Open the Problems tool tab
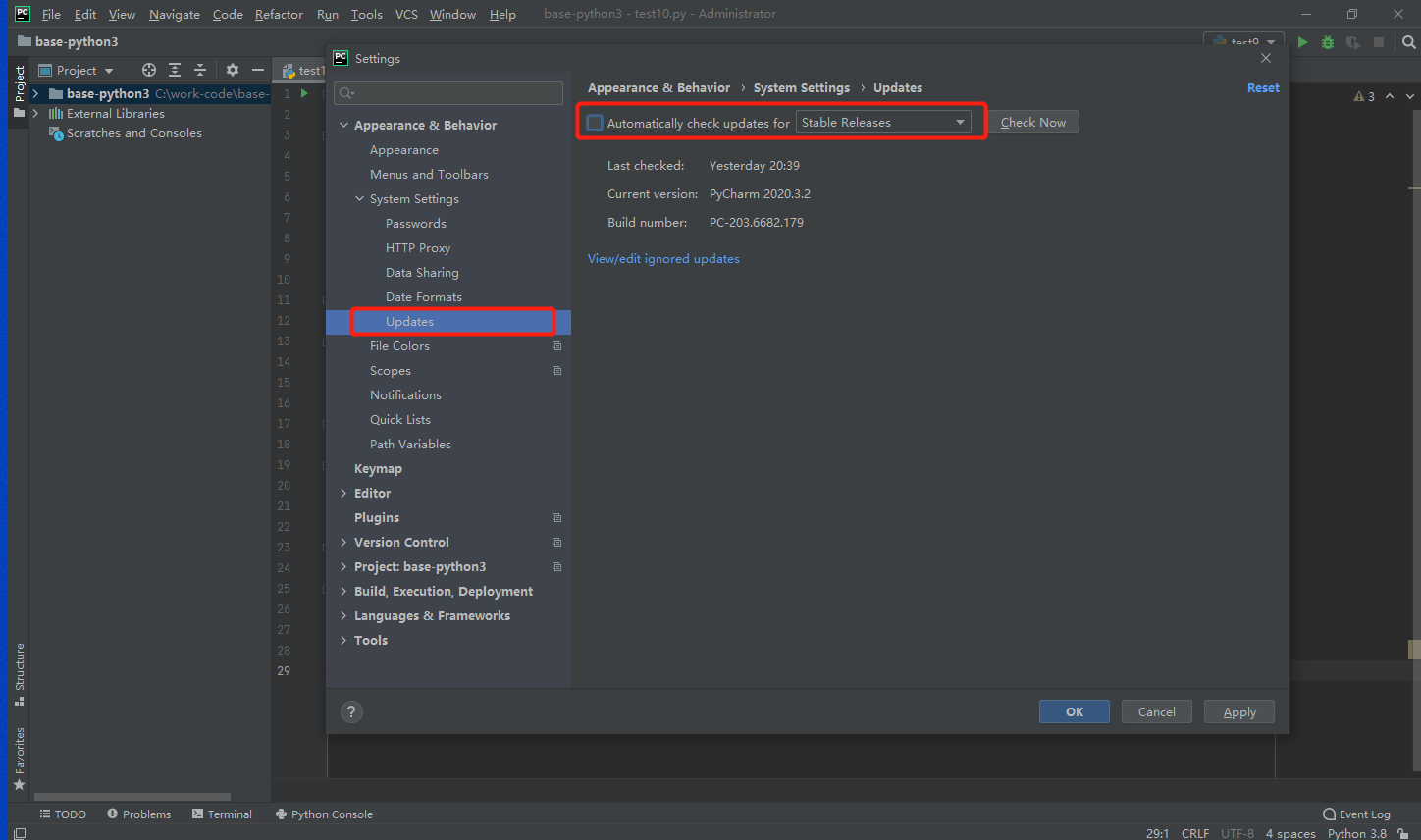1421x840 pixels. [x=139, y=814]
